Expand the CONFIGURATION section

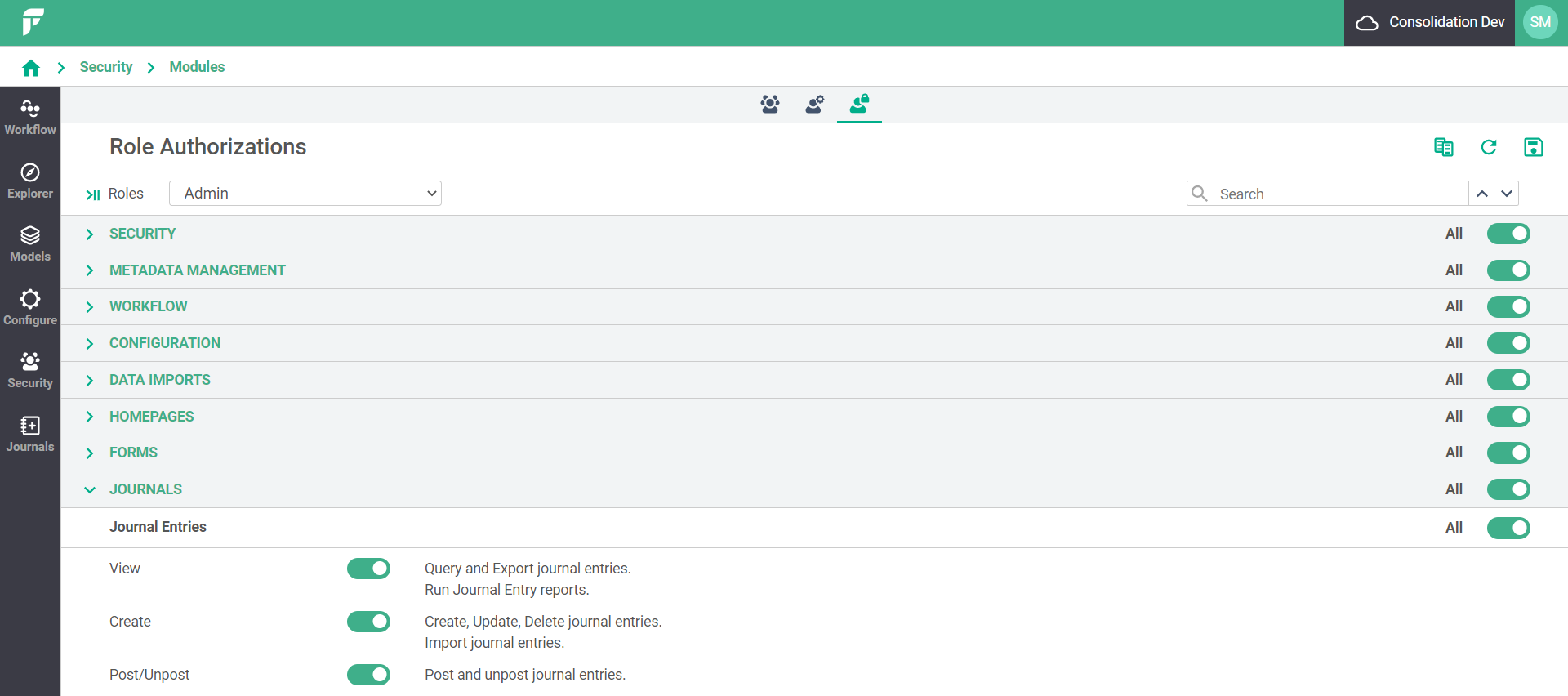tap(90, 344)
